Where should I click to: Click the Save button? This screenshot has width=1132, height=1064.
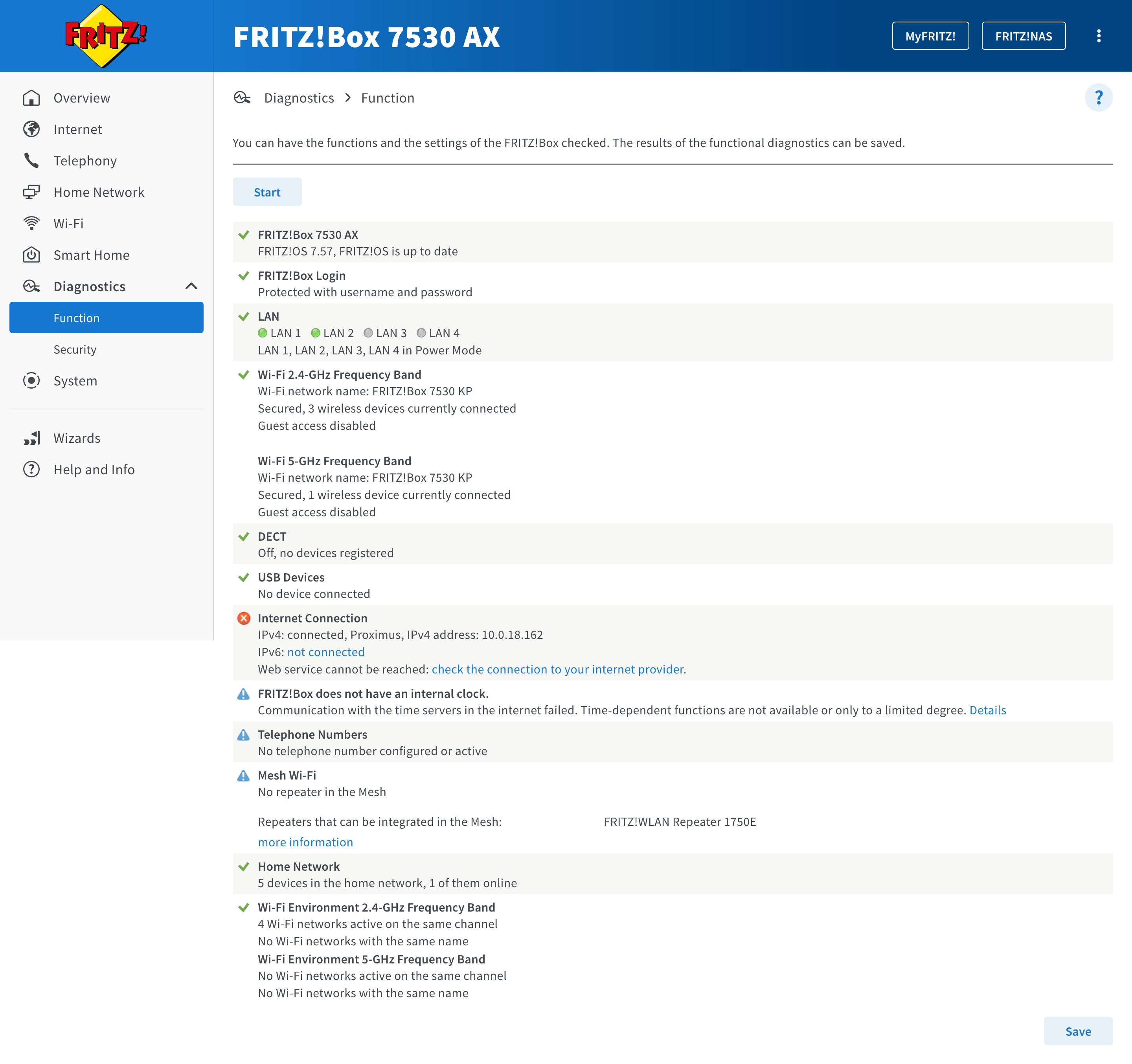point(1077,1031)
